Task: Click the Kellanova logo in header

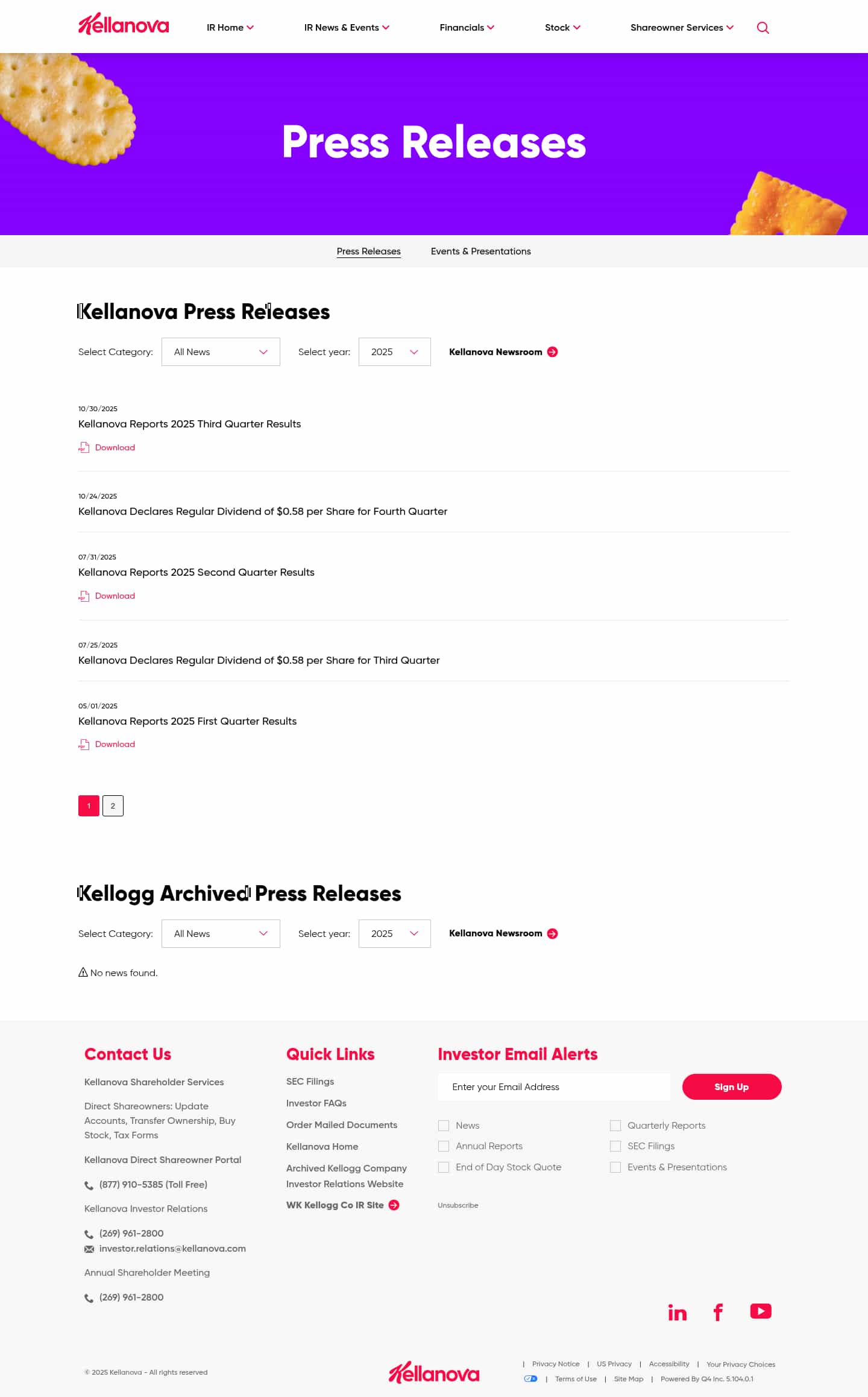Action: pyautogui.click(x=124, y=25)
